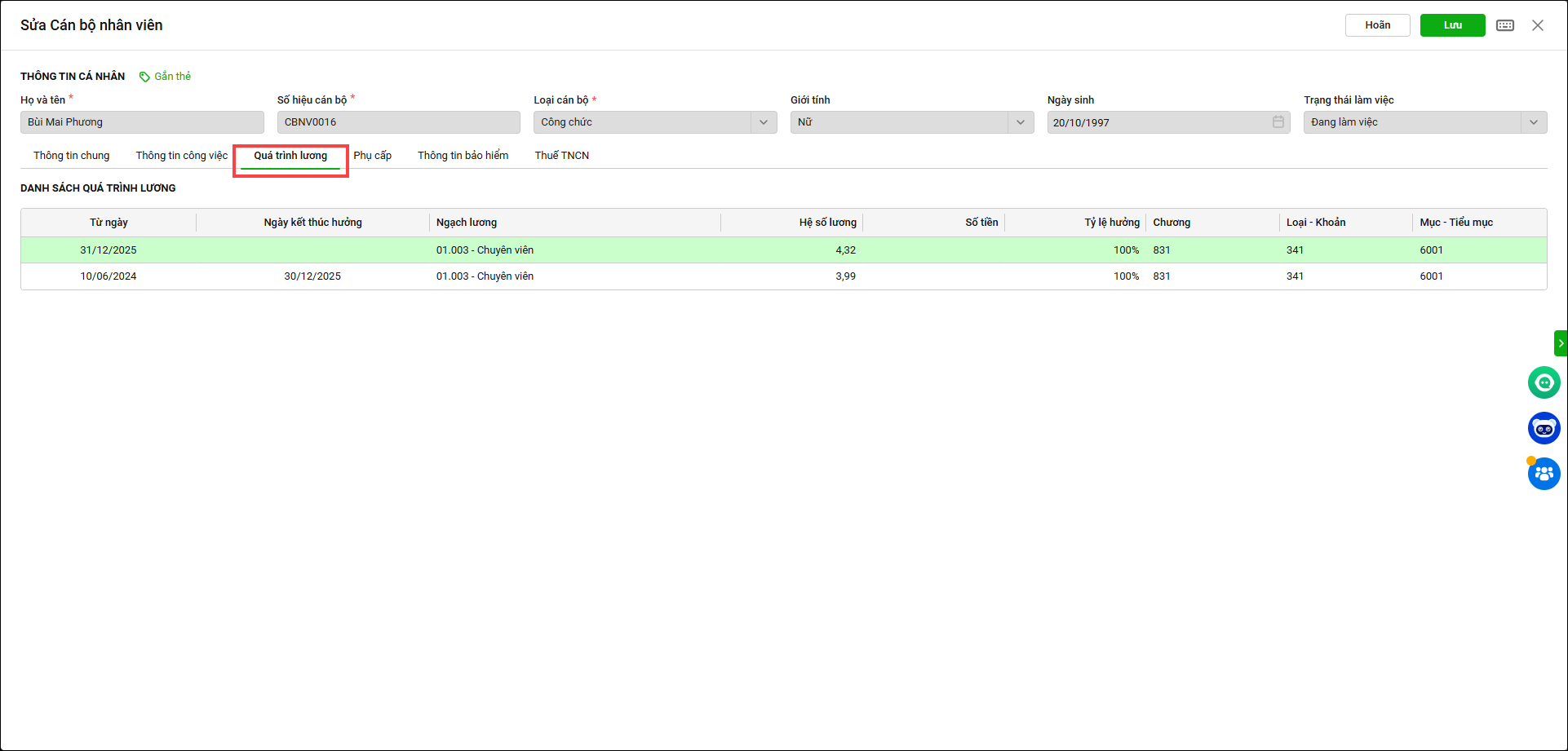Open the Thuế TNCN tab
This screenshot has width=1568, height=751.
click(562, 156)
